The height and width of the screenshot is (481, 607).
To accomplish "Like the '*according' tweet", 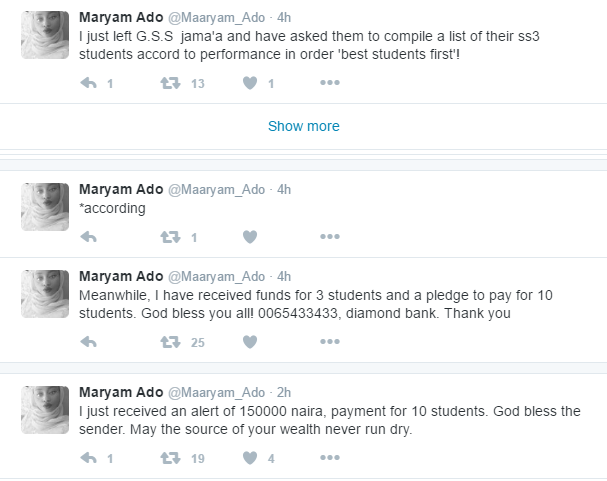I will tap(250, 236).
